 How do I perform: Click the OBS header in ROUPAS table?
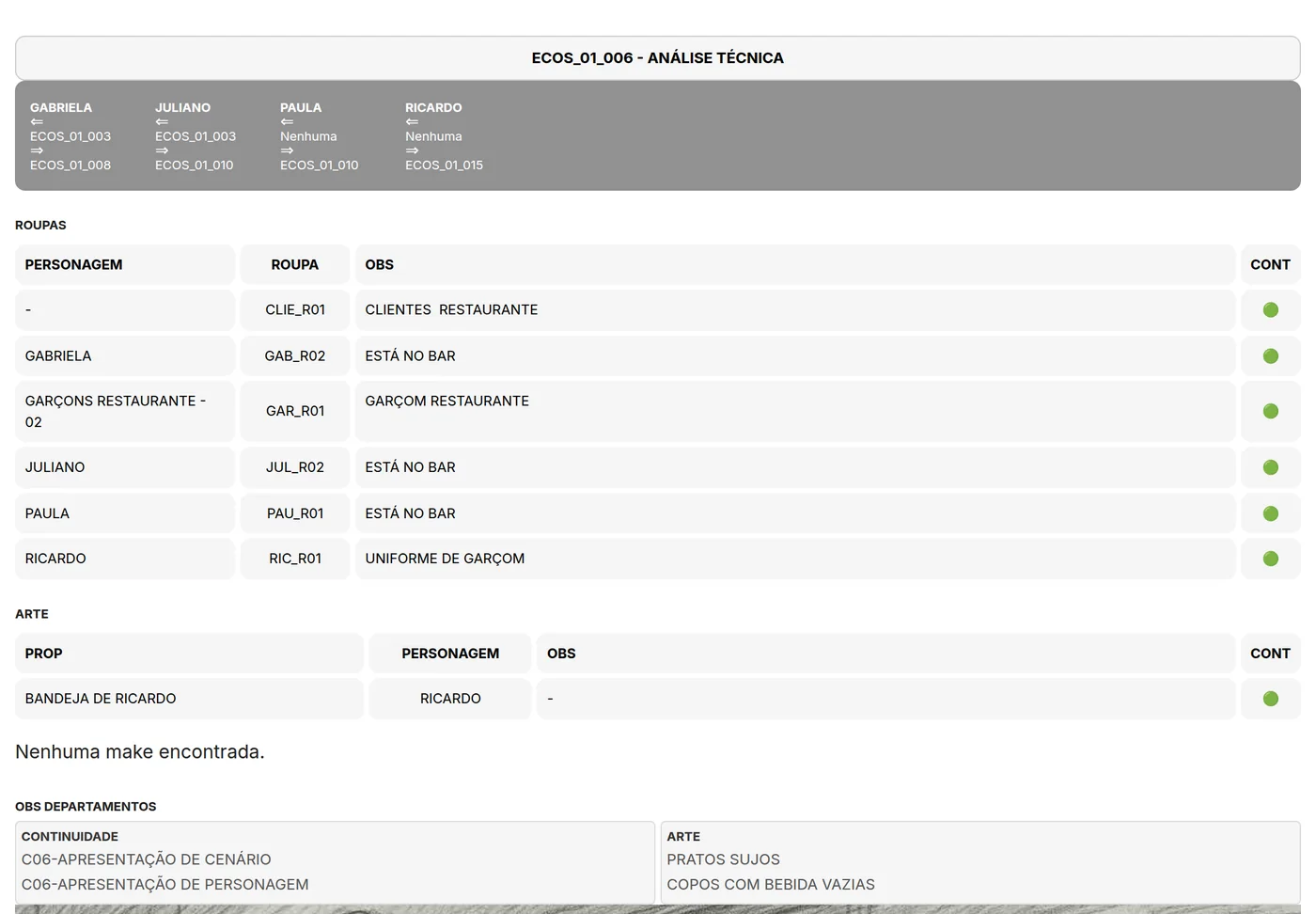pos(795,265)
